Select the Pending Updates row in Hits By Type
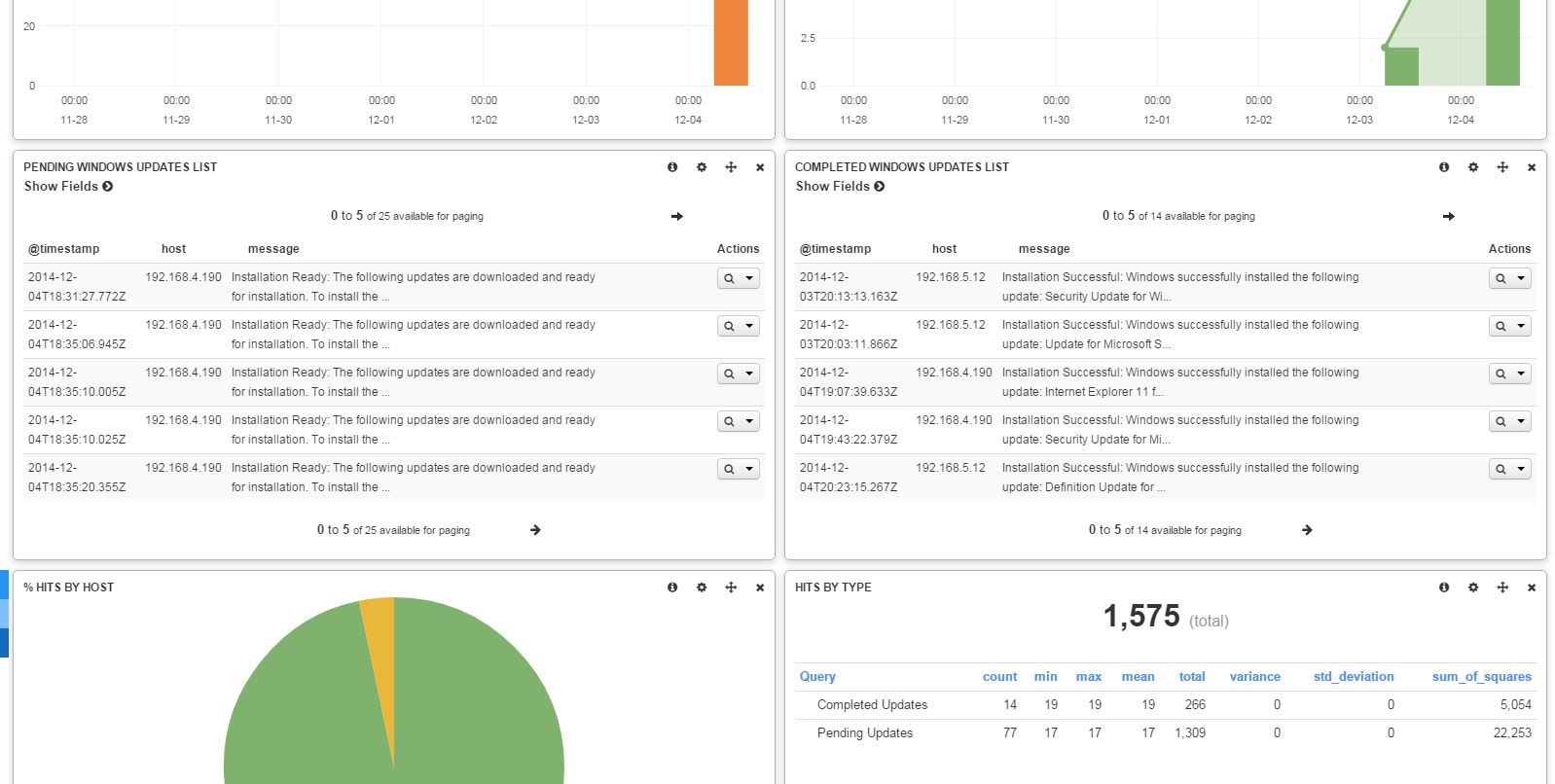This screenshot has height=784, width=1555. [x=1165, y=733]
